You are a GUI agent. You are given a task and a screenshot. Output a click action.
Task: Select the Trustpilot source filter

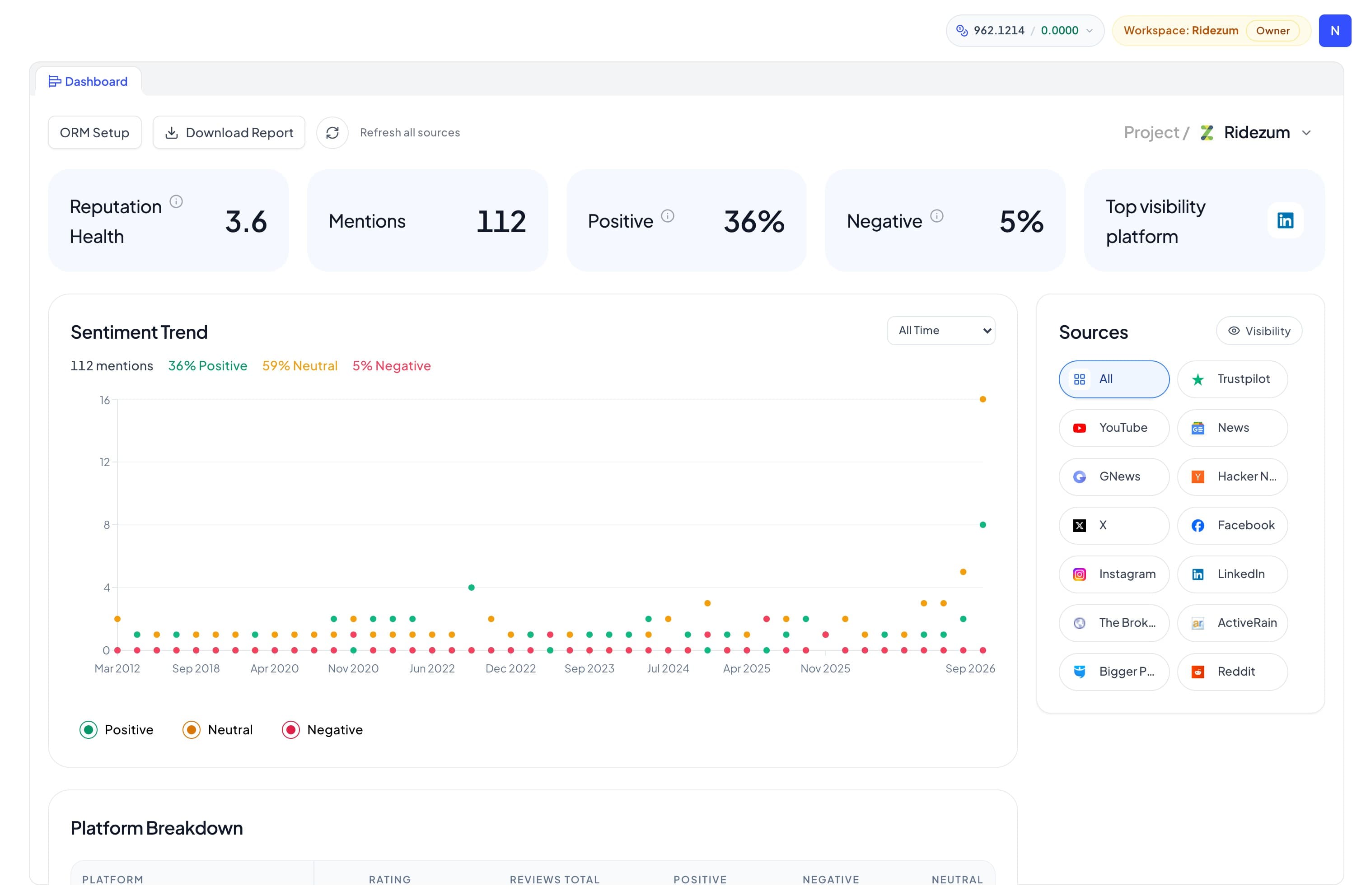(x=1232, y=379)
